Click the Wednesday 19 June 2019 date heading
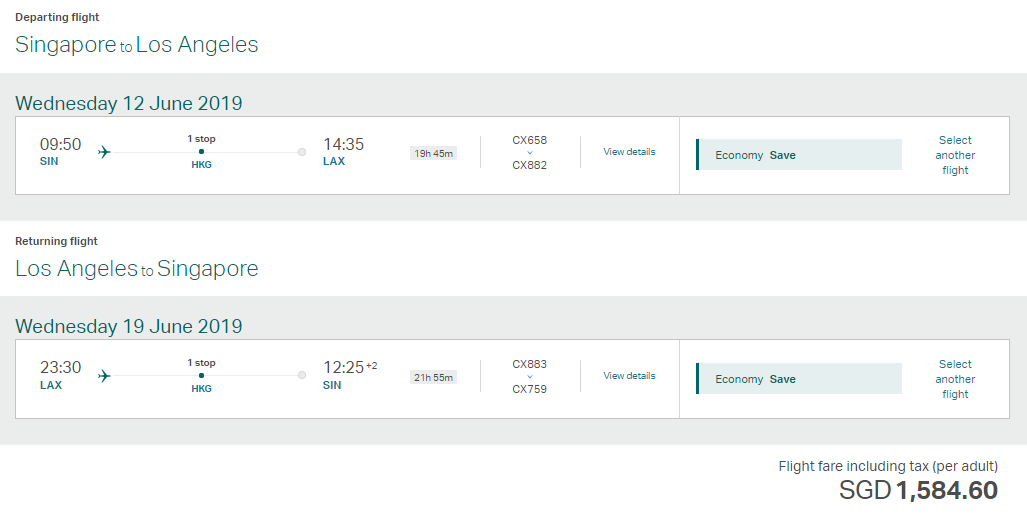 (x=129, y=326)
